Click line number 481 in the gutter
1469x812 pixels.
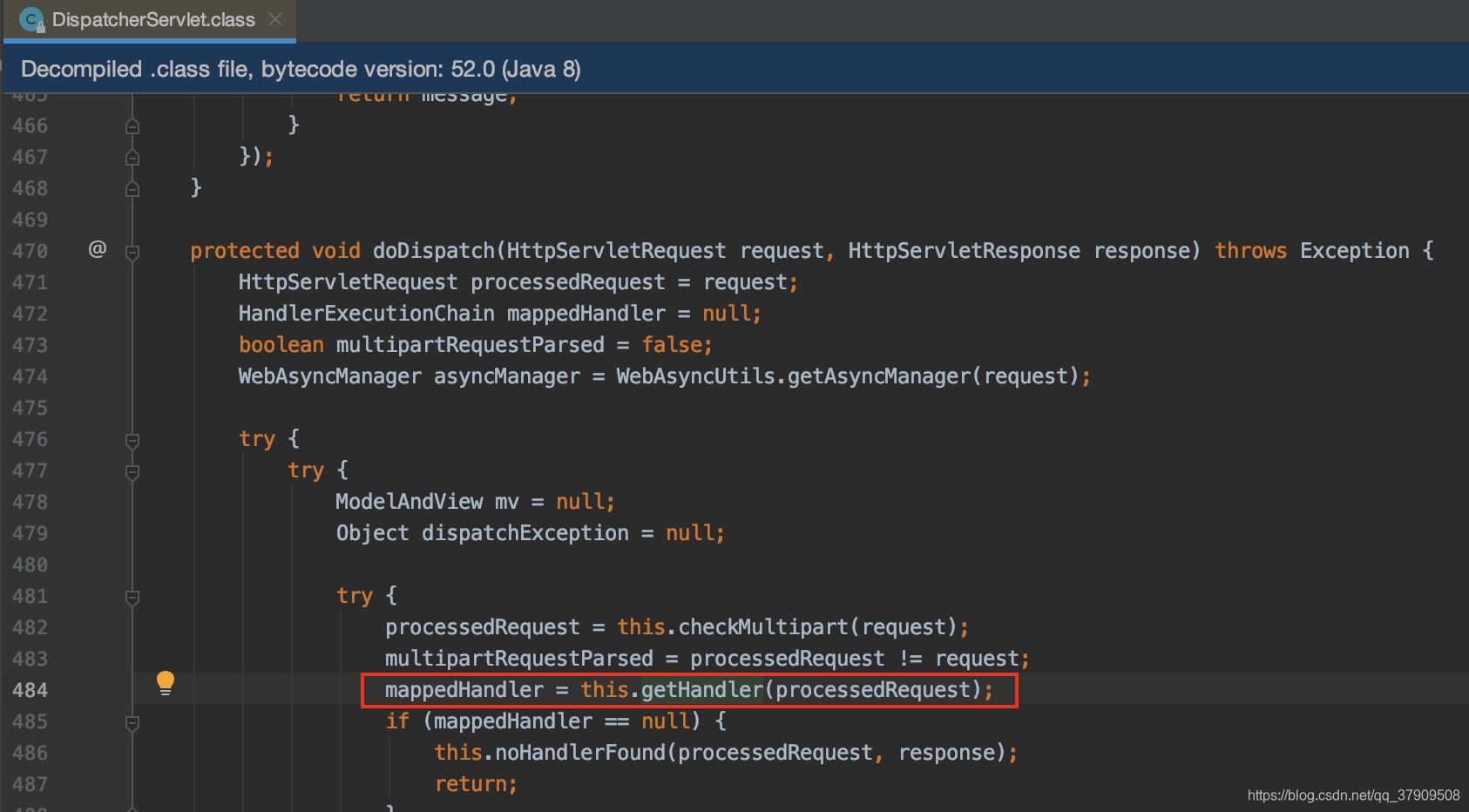[30, 596]
